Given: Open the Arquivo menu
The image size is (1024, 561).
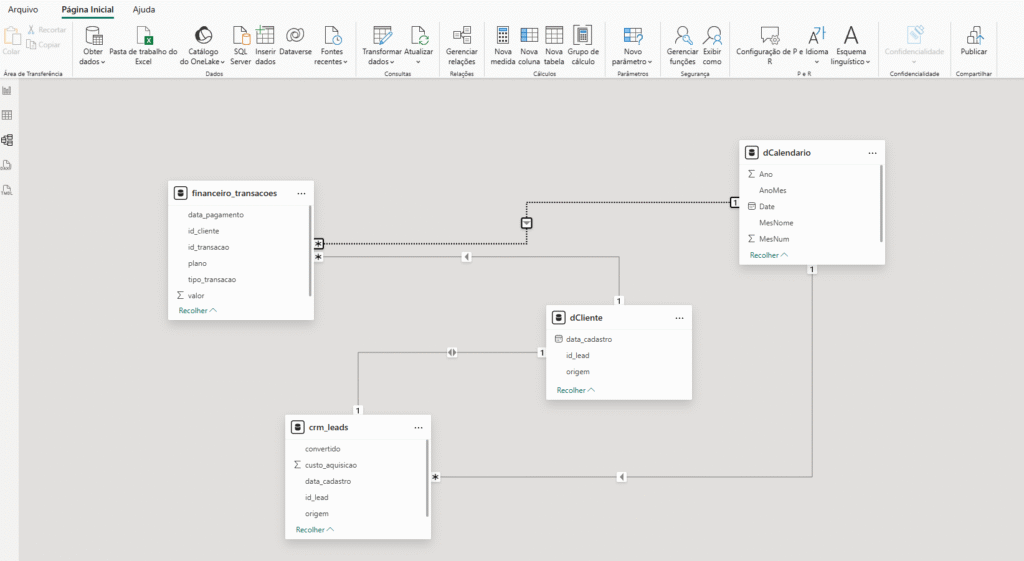Looking at the screenshot, I should [23, 9].
